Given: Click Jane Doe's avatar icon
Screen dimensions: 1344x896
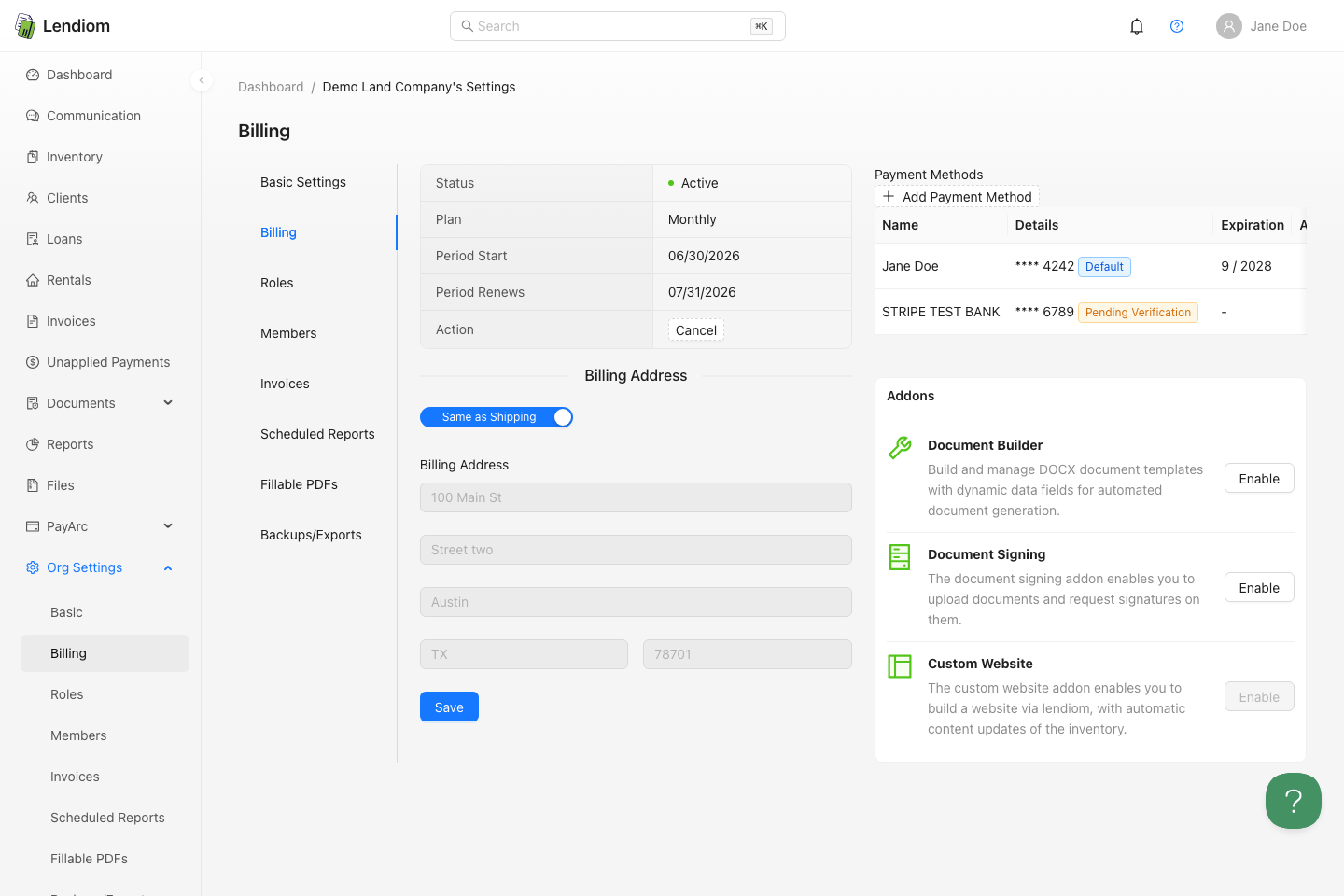Looking at the screenshot, I should pyautogui.click(x=1229, y=26).
